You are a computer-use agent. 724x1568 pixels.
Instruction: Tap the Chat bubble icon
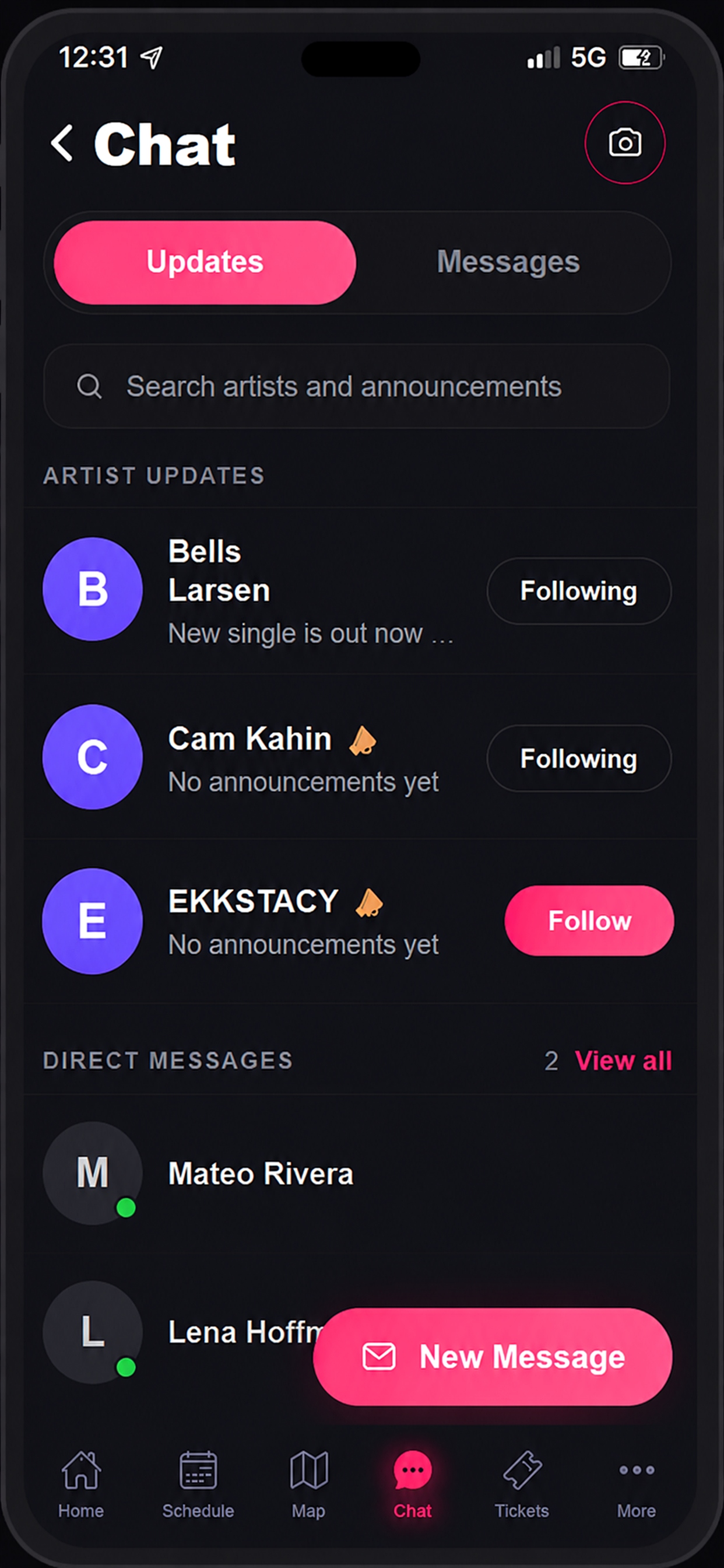[413, 1469]
